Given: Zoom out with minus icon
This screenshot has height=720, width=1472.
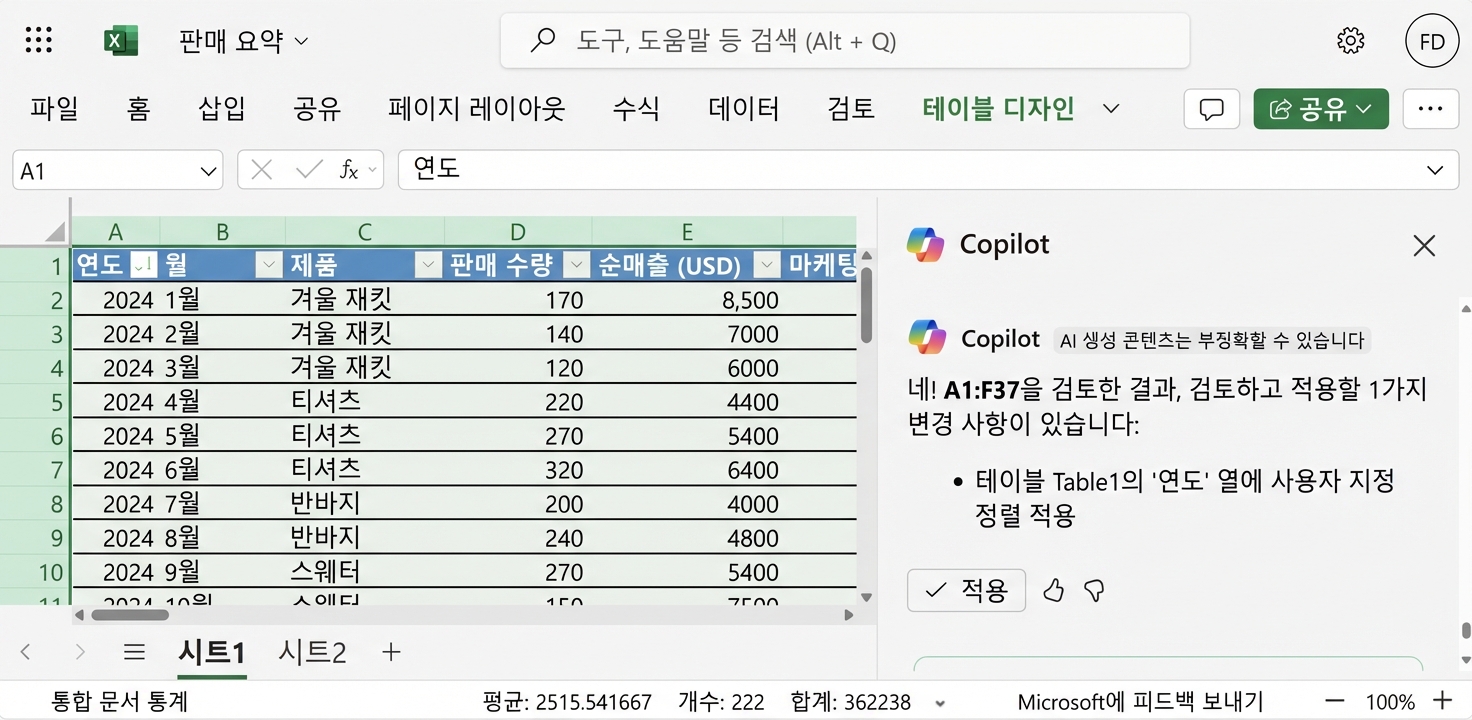Looking at the screenshot, I should pyautogui.click(x=1334, y=701).
